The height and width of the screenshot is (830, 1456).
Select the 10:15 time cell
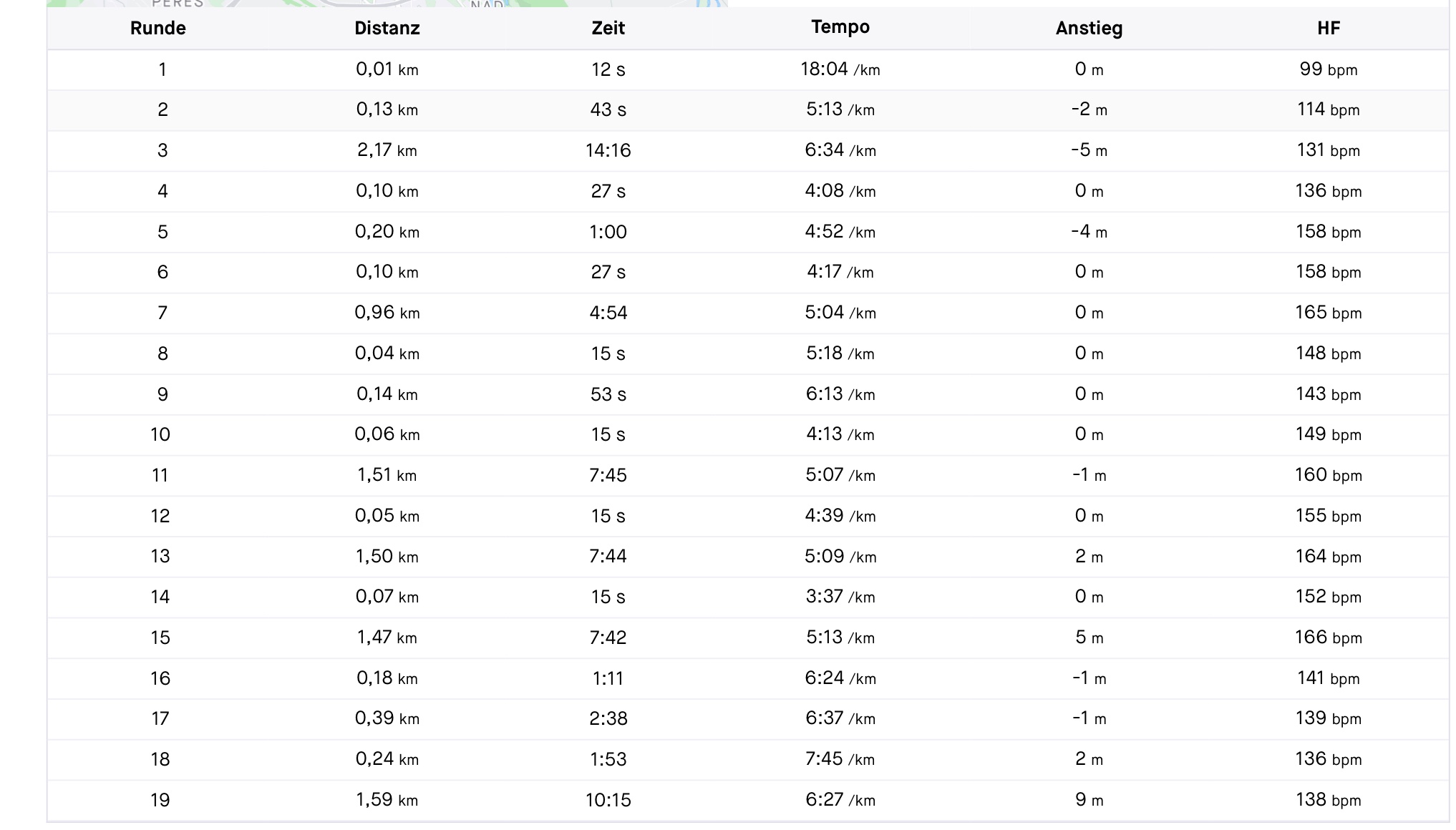click(608, 800)
